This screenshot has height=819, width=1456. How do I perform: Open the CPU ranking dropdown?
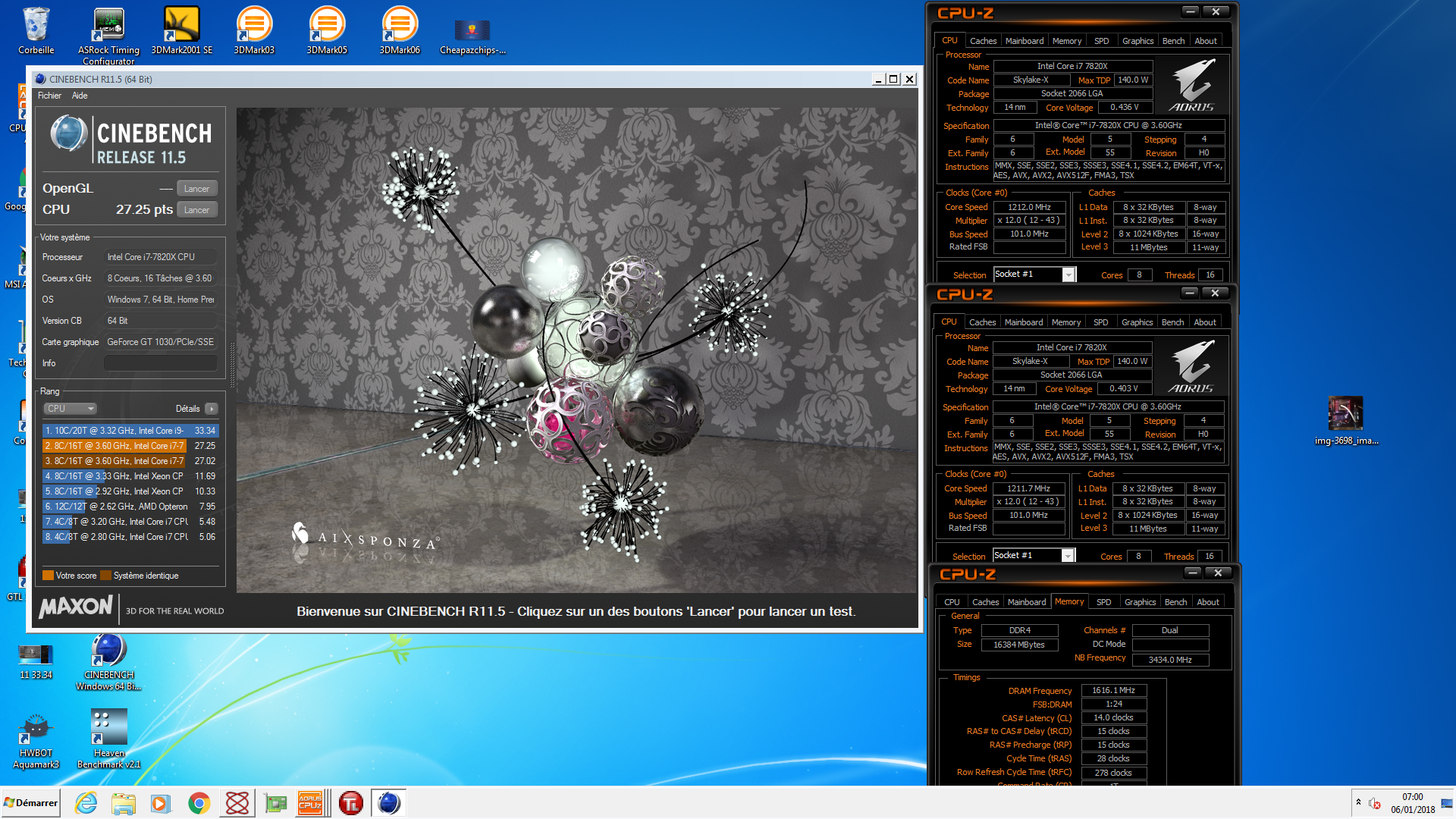70,409
